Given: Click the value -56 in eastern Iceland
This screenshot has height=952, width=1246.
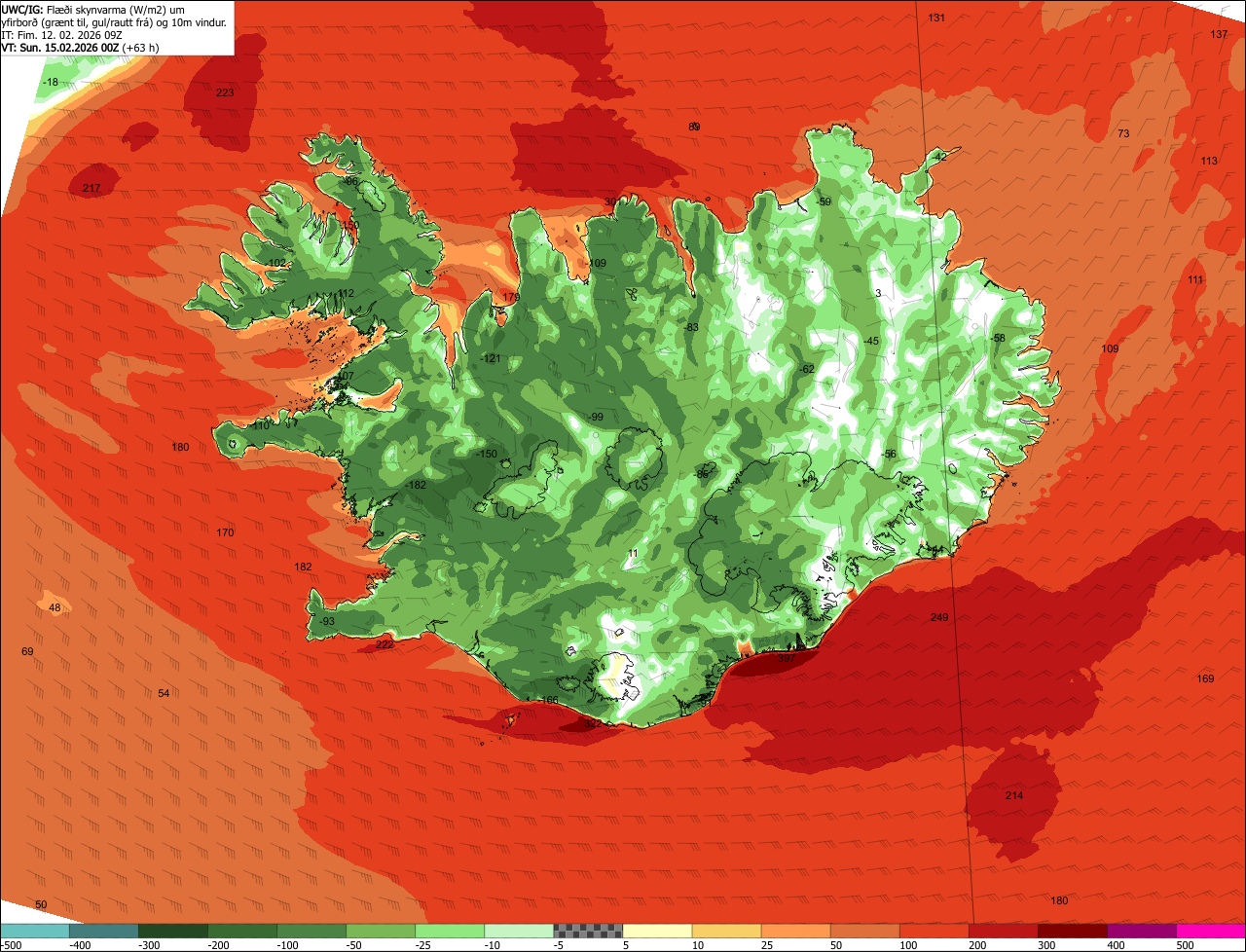Looking at the screenshot, I should (887, 455).
